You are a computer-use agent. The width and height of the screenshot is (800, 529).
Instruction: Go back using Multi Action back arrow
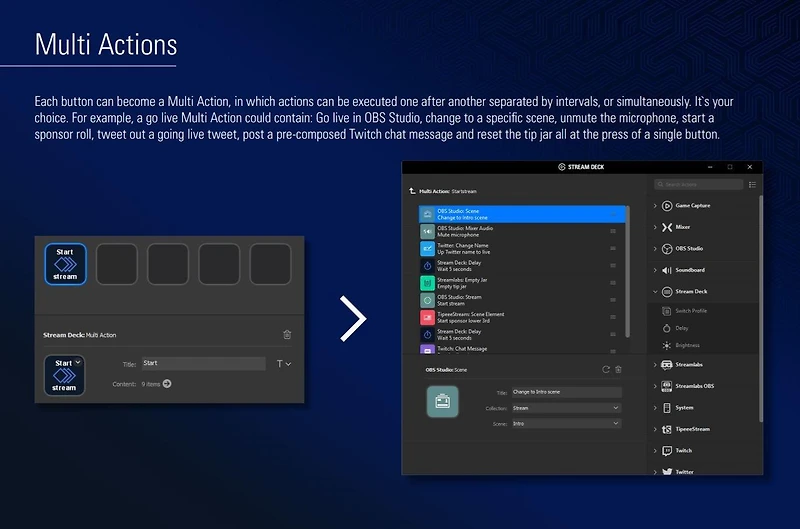412,191
